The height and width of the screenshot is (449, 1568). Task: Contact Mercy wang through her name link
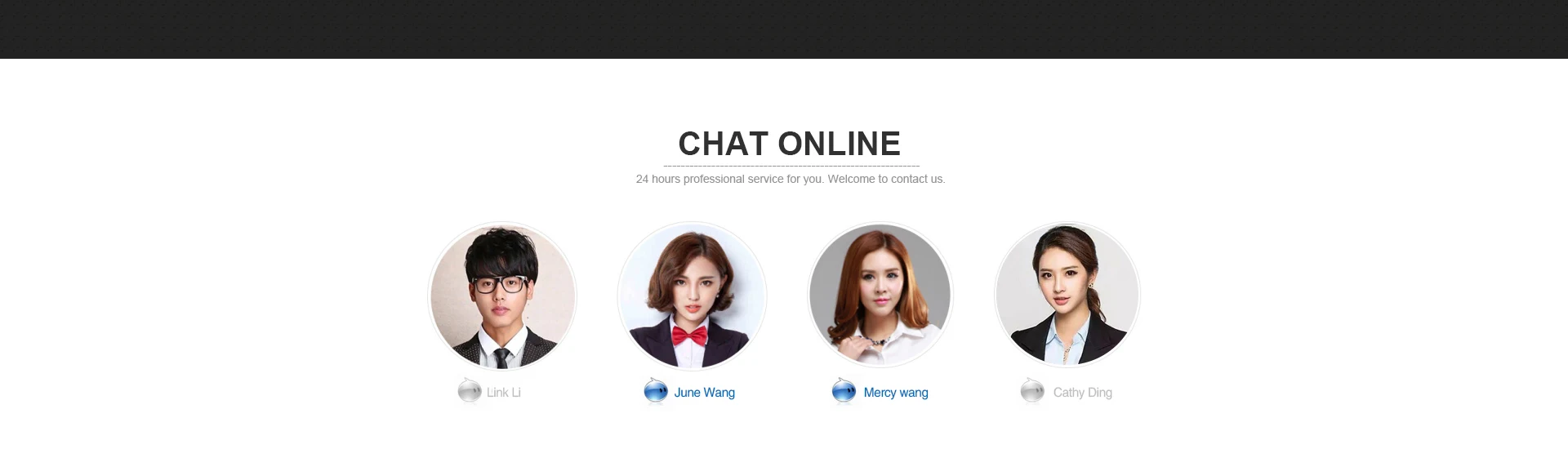coord(896,393)
